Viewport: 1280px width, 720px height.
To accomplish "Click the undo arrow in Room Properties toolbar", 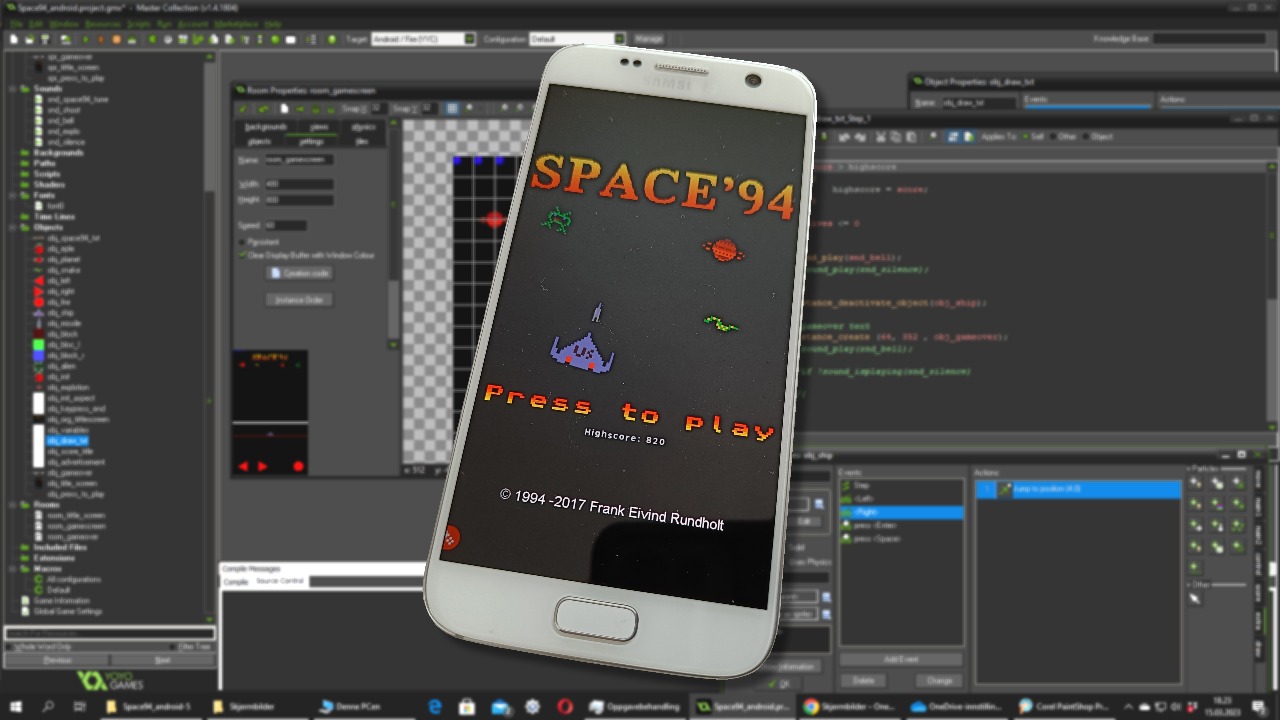I will [x=264, y=108].
